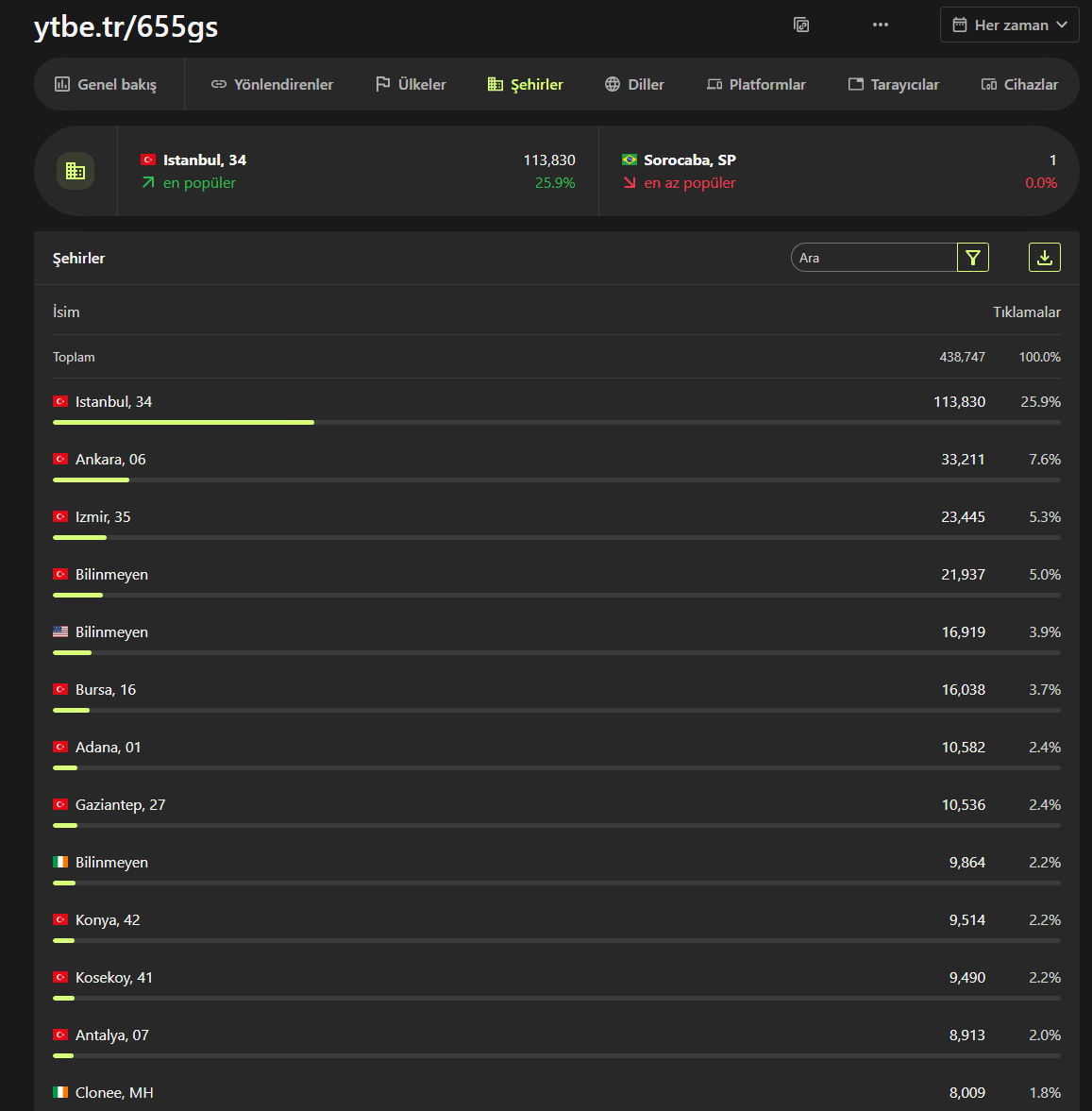Viewport: 1092px width, 1111px height.
Task: Click the green up arrow en popüler icon
Action: point(148,183)
